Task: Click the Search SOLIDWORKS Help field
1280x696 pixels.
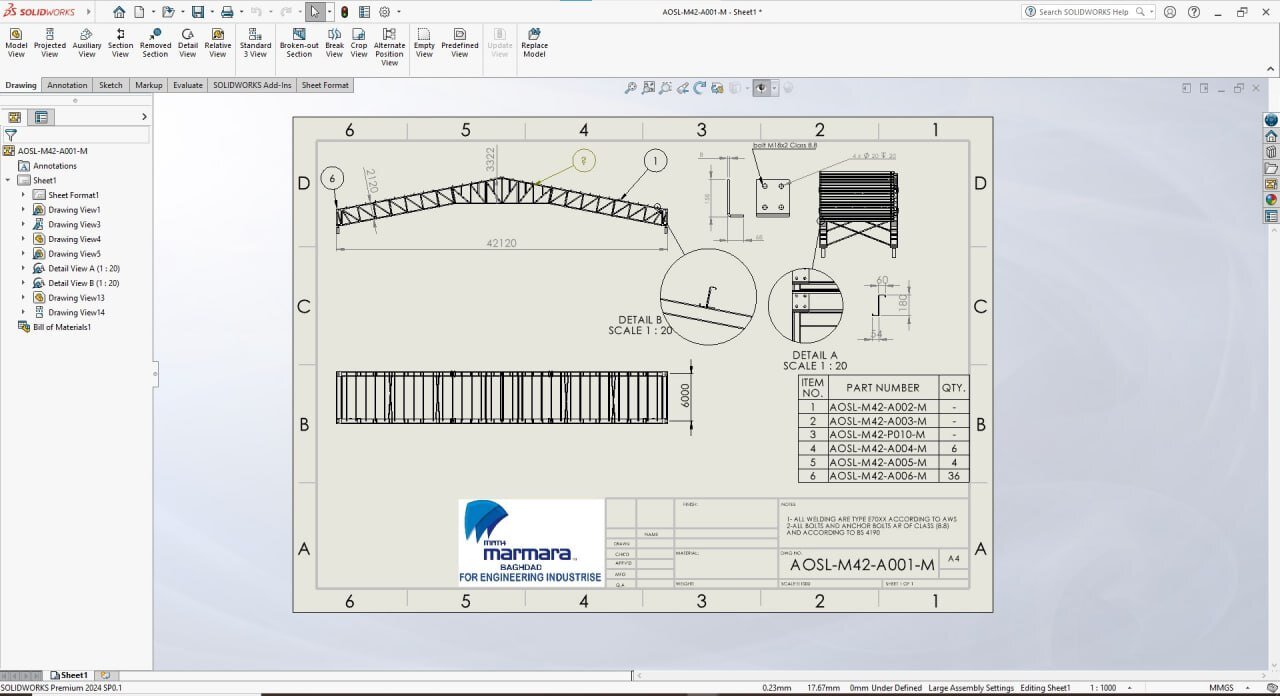Action: tap(1088, 12)
